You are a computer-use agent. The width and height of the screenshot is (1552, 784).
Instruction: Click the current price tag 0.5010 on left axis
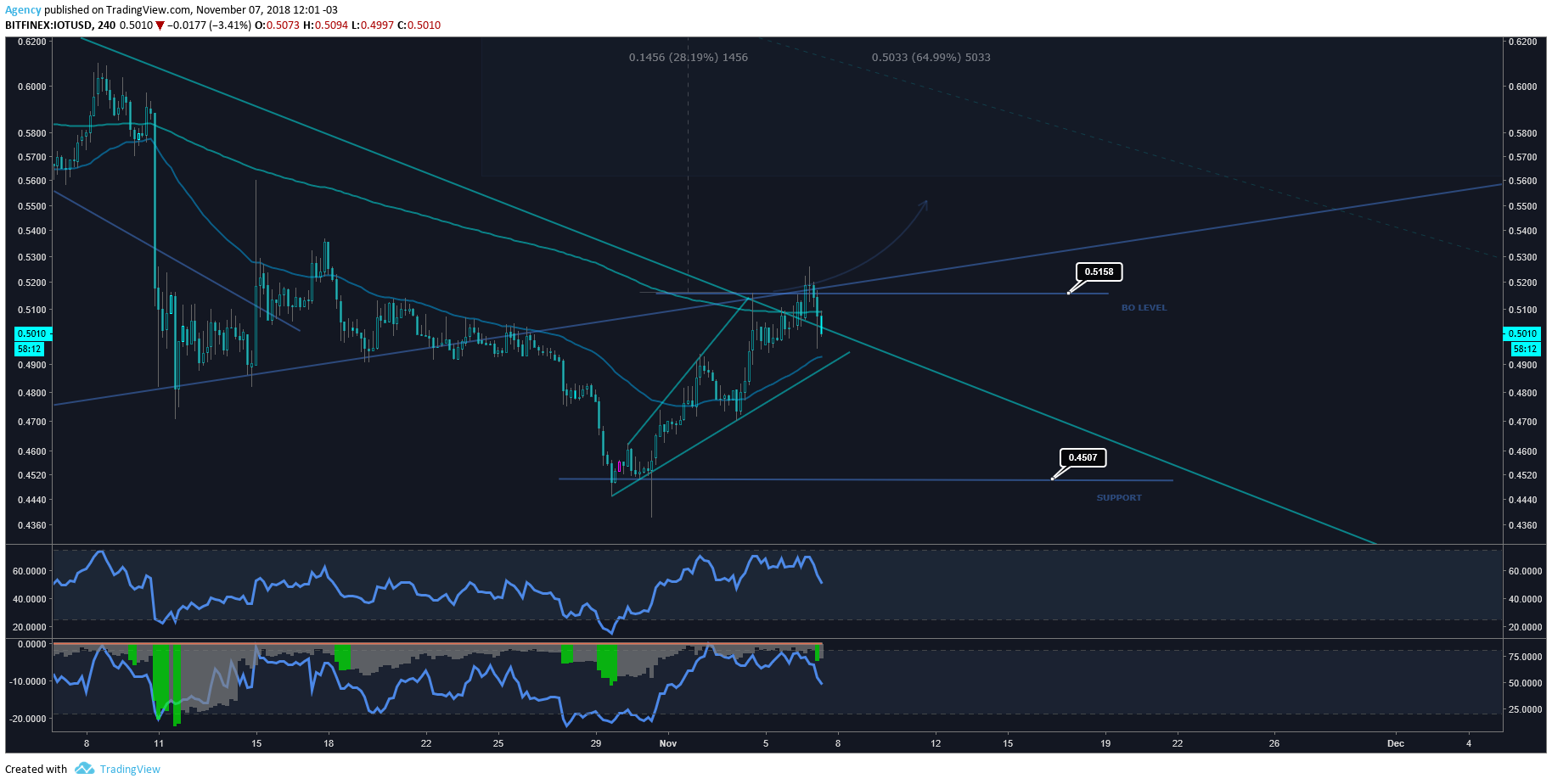coord(31,333)
